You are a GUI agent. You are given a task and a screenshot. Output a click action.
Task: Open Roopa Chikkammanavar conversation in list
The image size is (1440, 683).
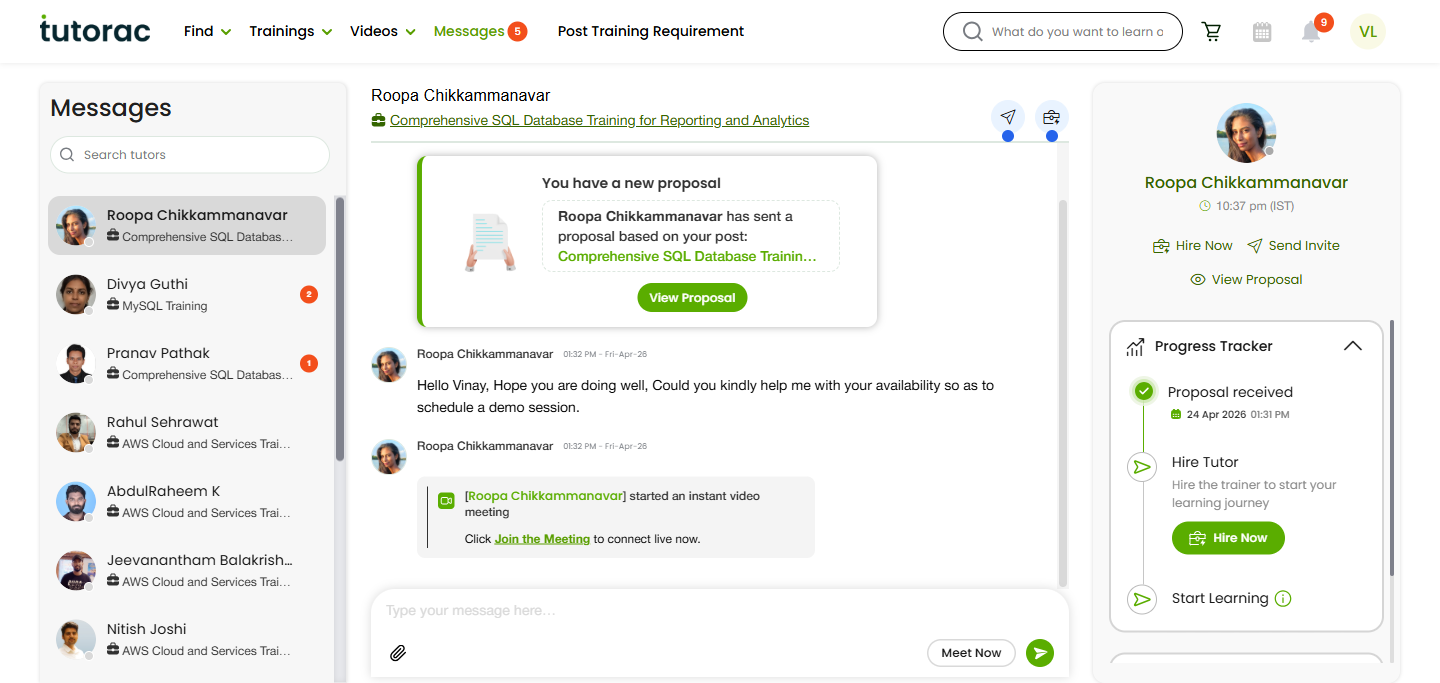click(187, 225)
